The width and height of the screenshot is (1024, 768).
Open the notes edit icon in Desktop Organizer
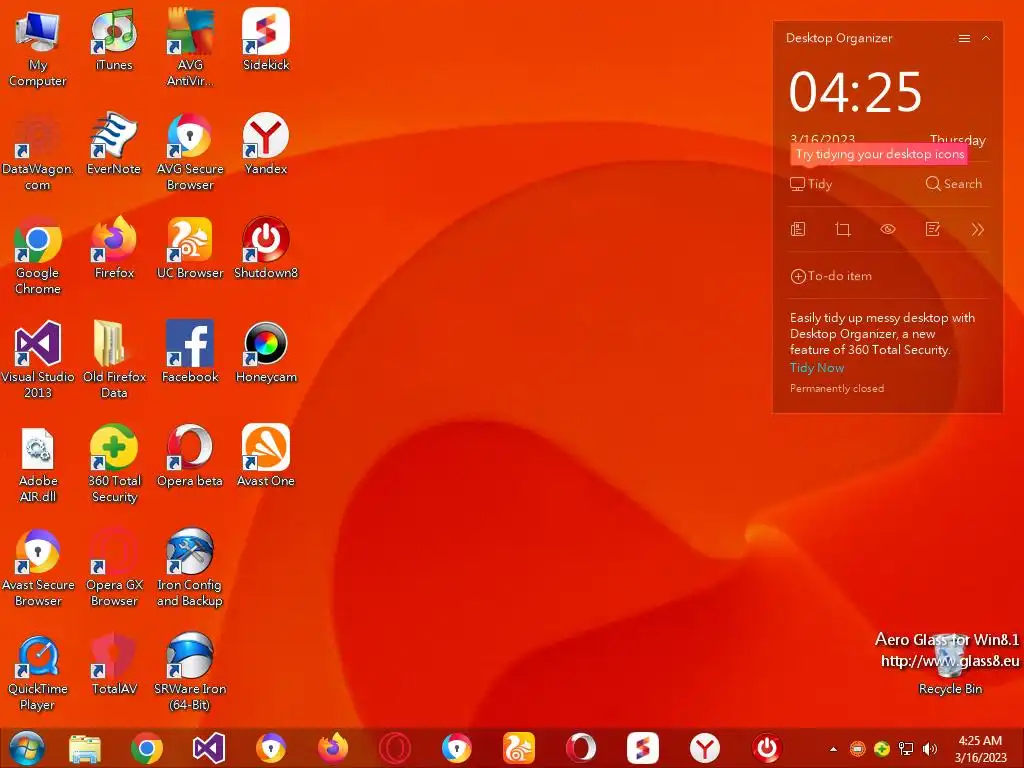(933, 229)
